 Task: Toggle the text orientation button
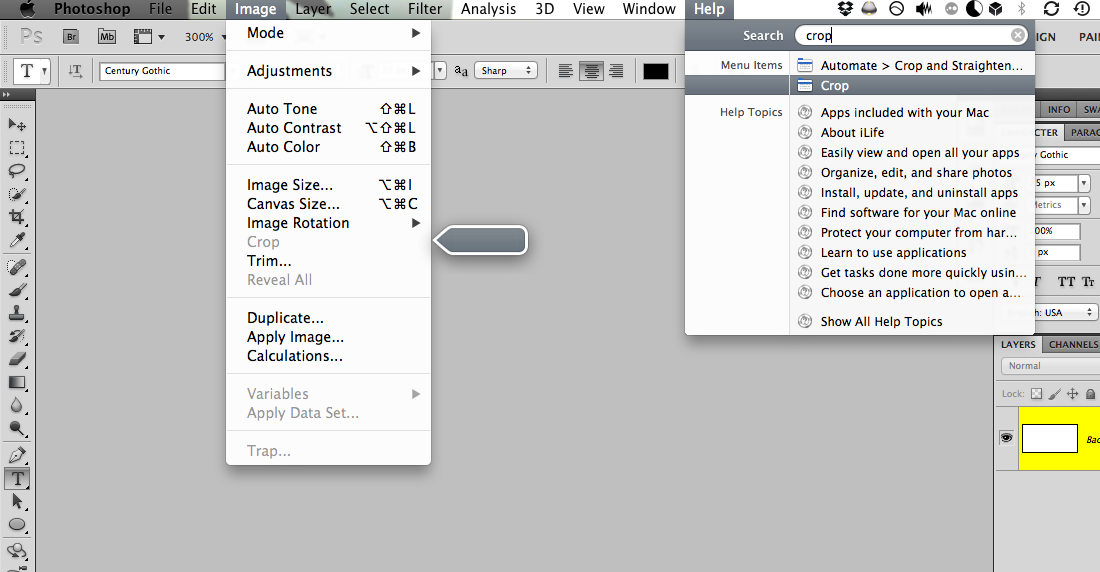pos(75,70)
